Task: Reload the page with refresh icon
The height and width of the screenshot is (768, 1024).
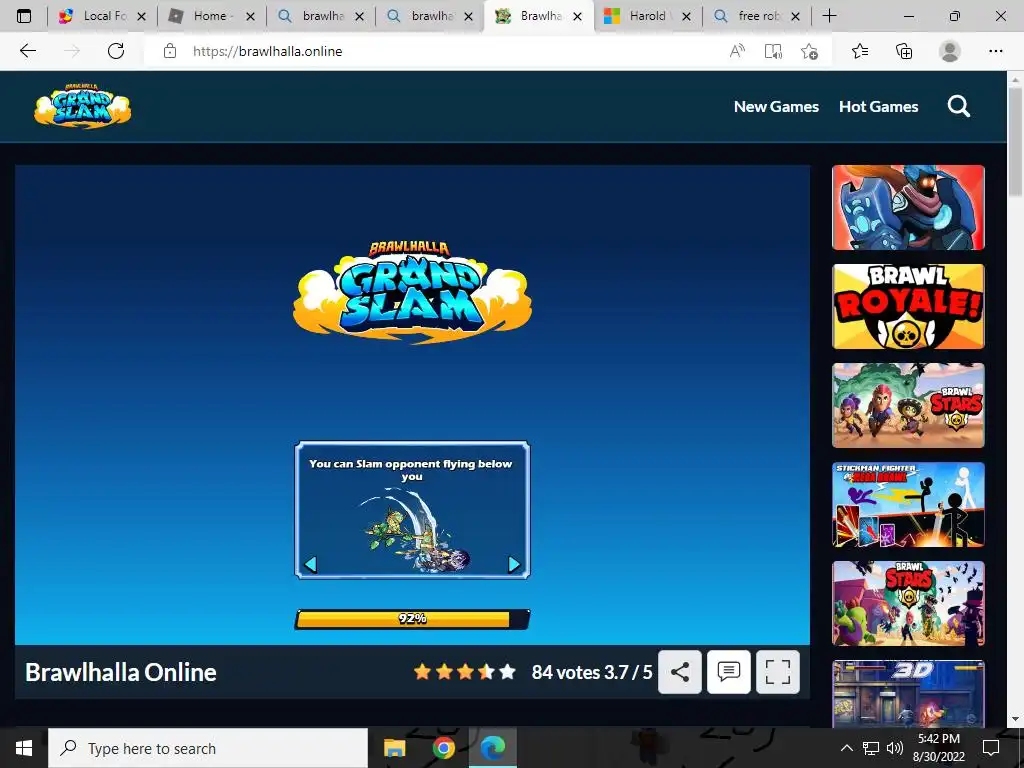Action: [x=116, y=51]
